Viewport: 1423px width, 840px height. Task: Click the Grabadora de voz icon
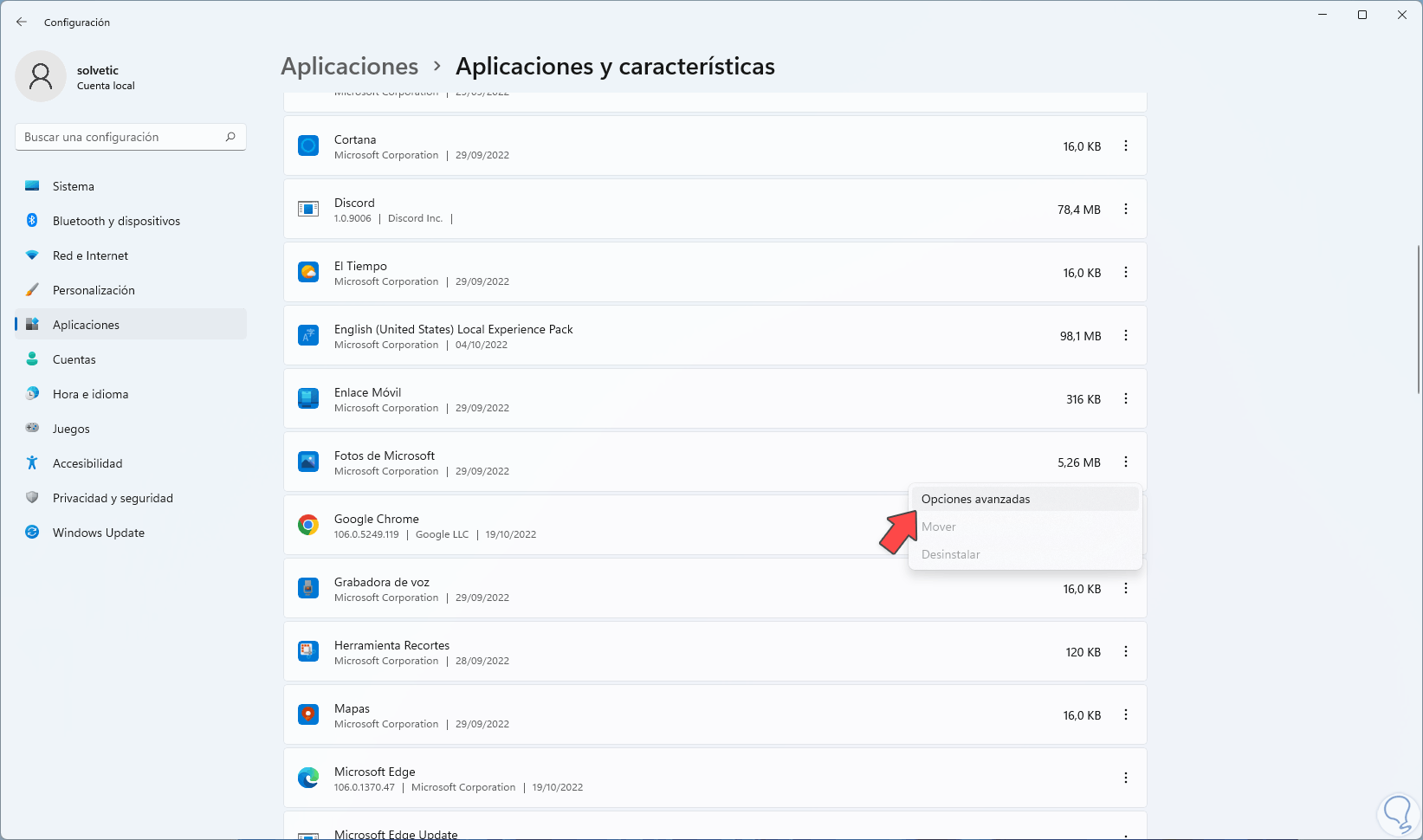(x=308, y=588)
